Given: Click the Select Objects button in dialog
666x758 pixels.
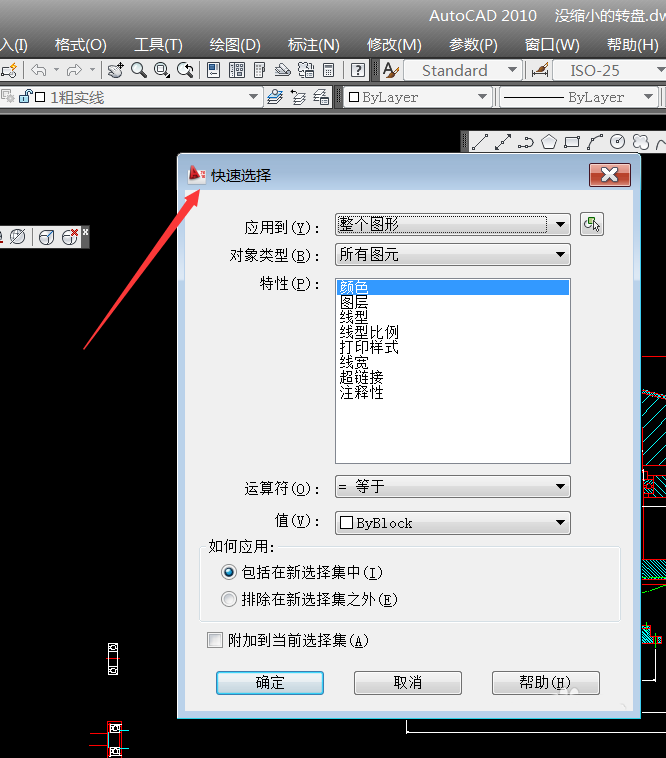Looking at the screenshot, I should [592, 224].
